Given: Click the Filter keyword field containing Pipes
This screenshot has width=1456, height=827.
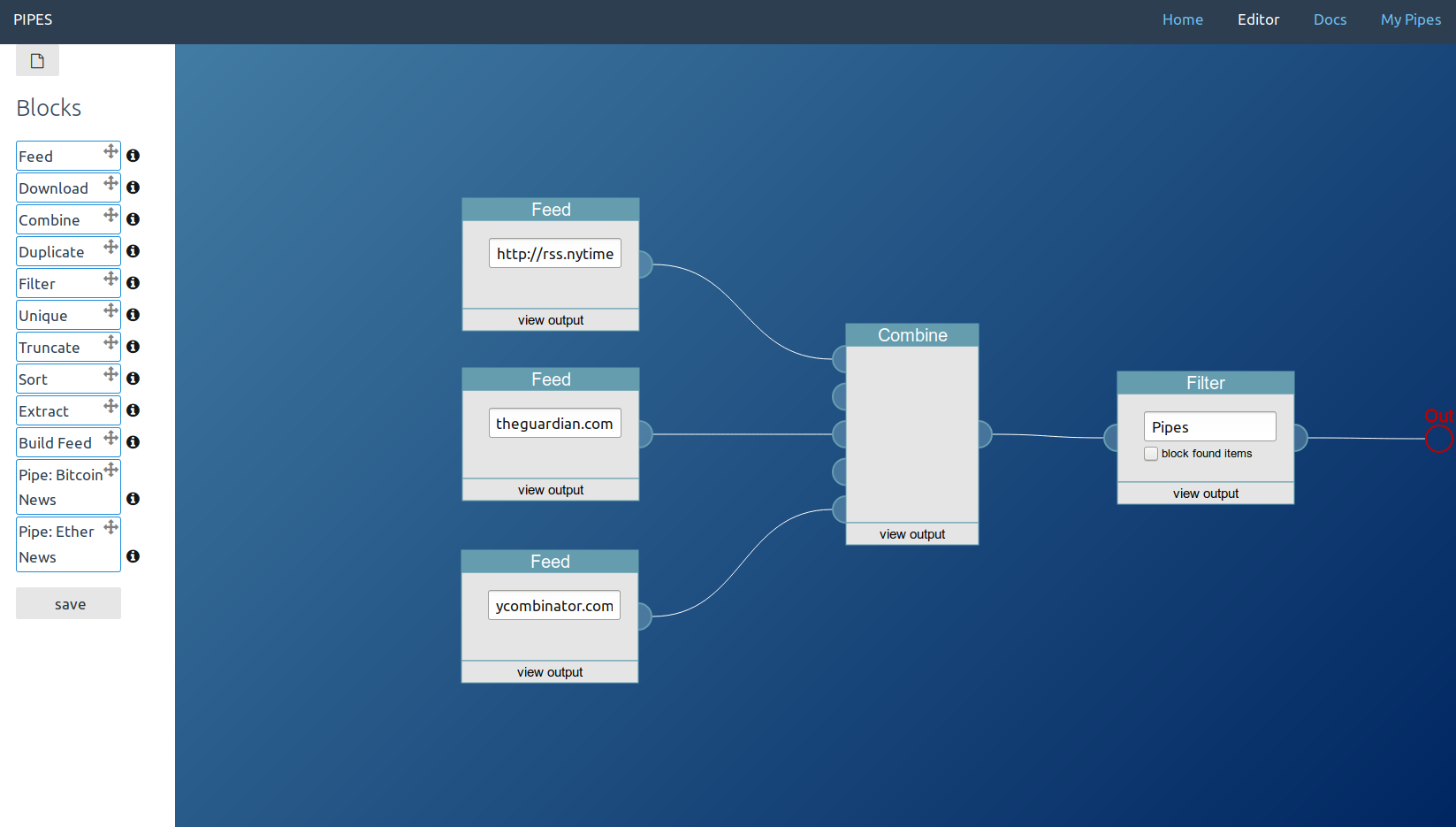Looking at the screenshot, I should click(x=1209, y=427).
